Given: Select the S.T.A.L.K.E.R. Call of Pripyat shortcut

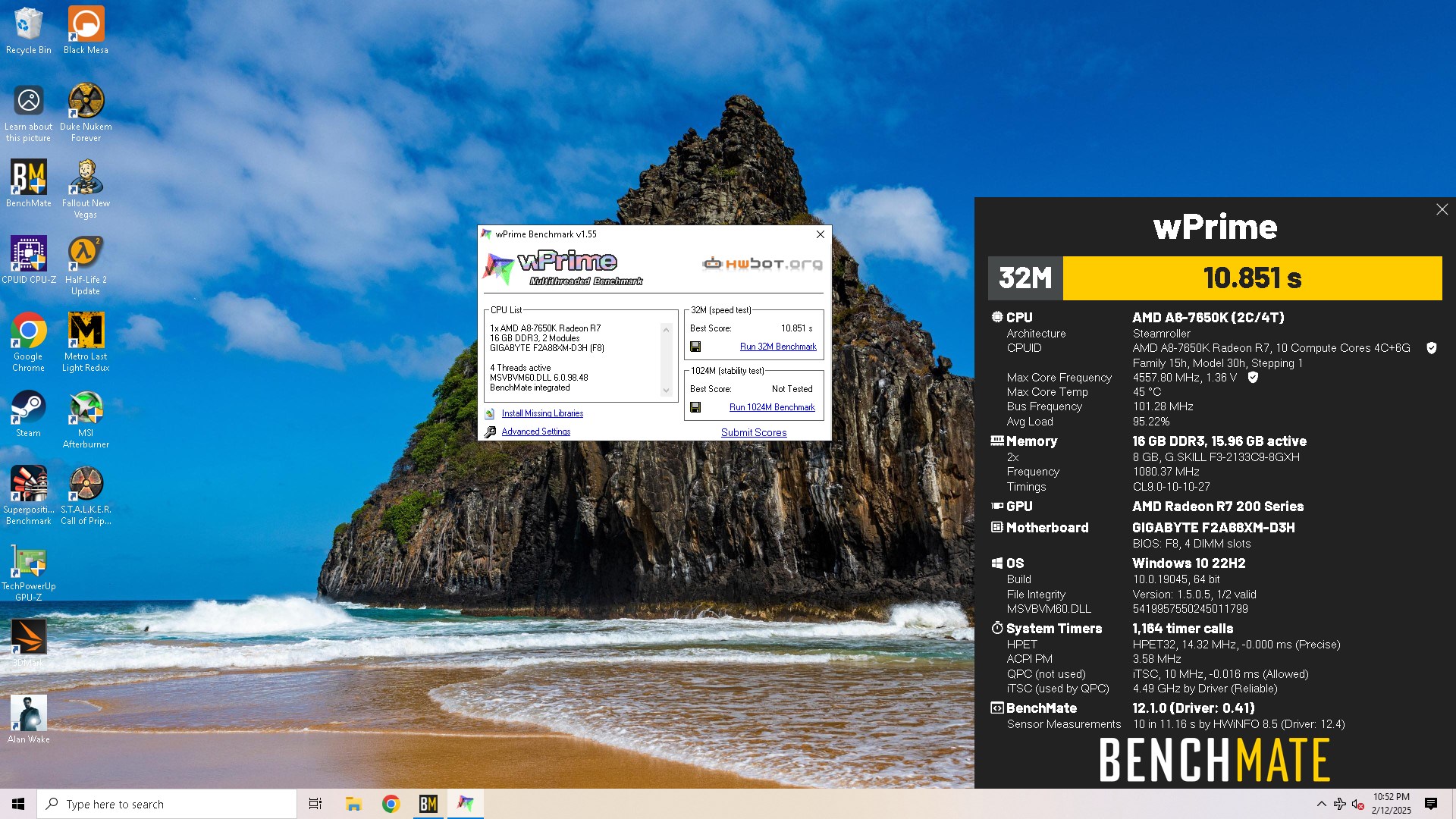Looking at the screenshot, I should (86, 495).
